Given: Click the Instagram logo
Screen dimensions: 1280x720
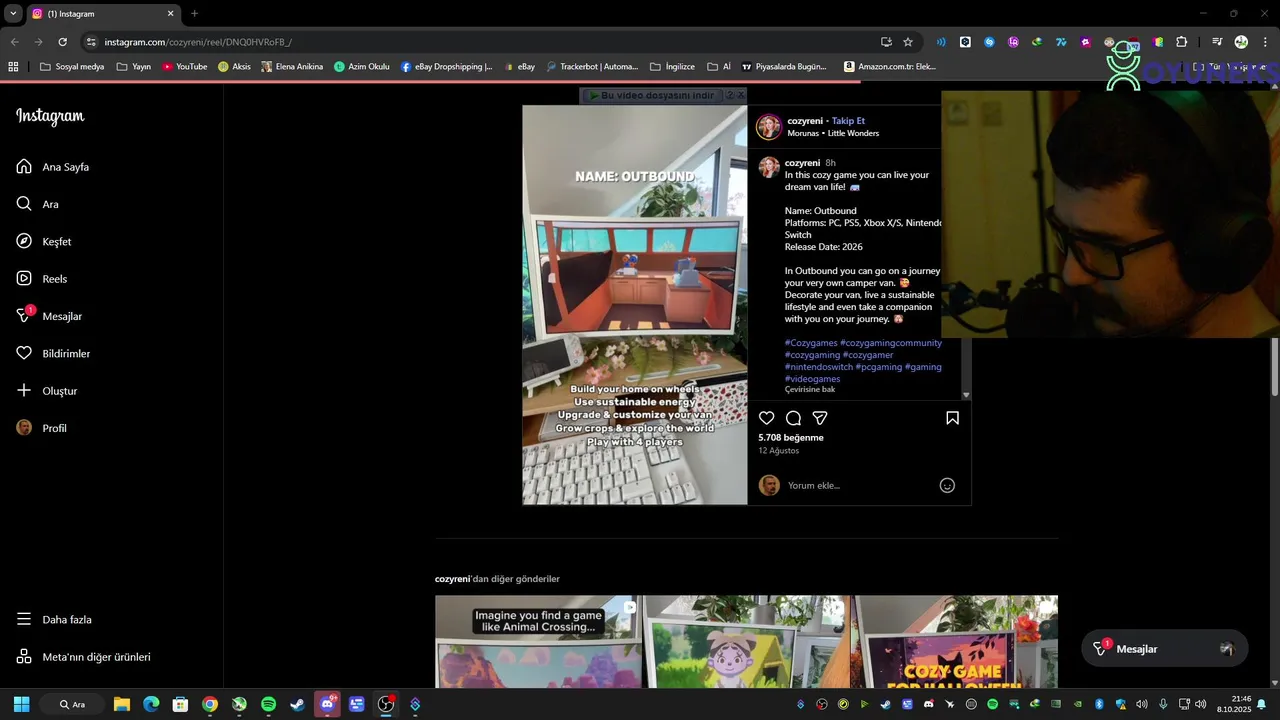Looking at the screenshot, I should pos(50,116).
